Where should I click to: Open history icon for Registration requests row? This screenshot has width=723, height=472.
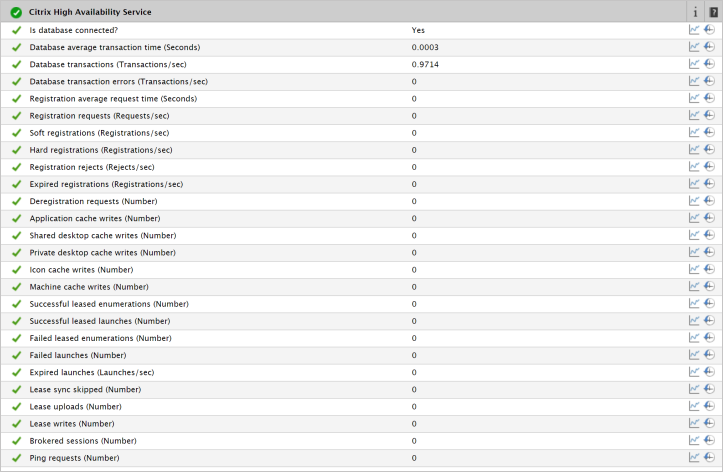[709, 115]
